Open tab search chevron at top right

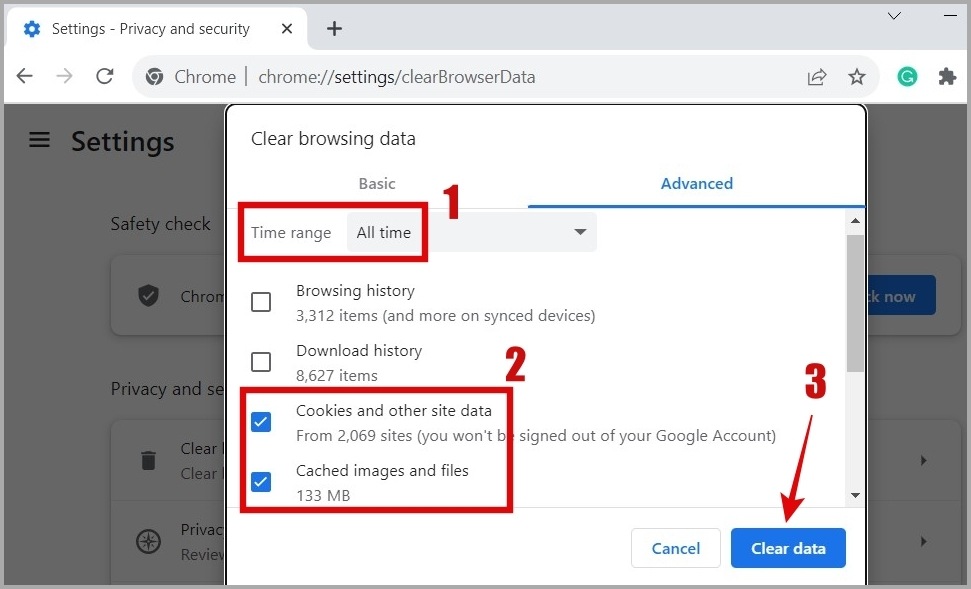pos(894,15)
